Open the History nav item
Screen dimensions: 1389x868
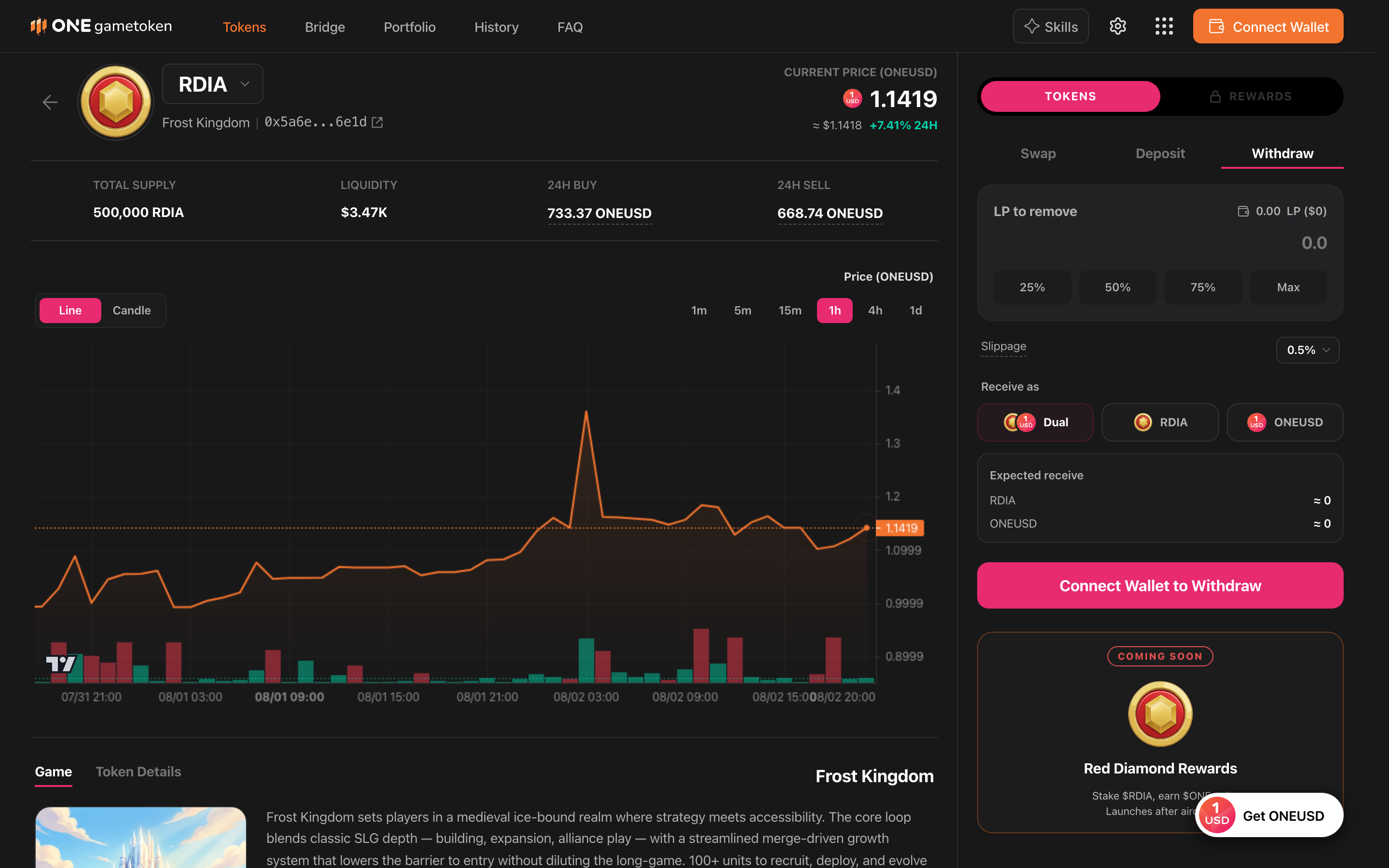tap(496, 27)
